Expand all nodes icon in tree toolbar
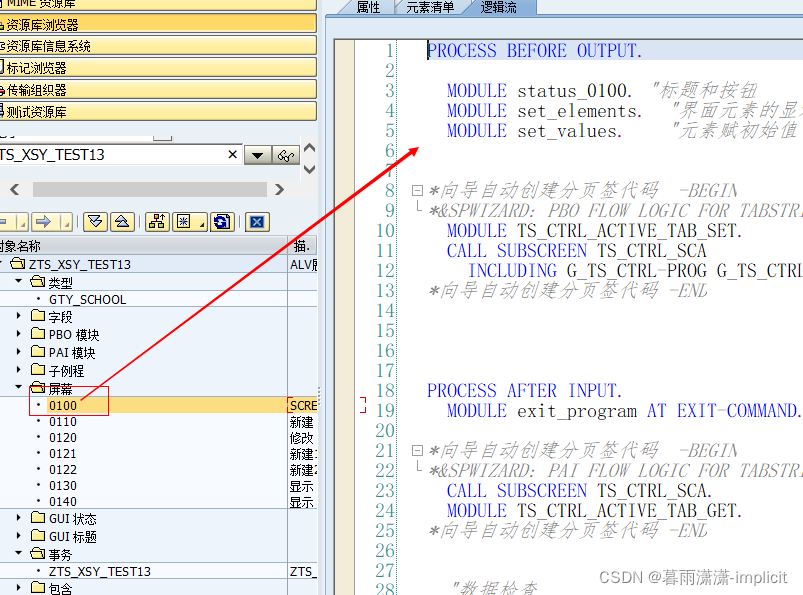This screenshot has width=803, height=595. 95,222
